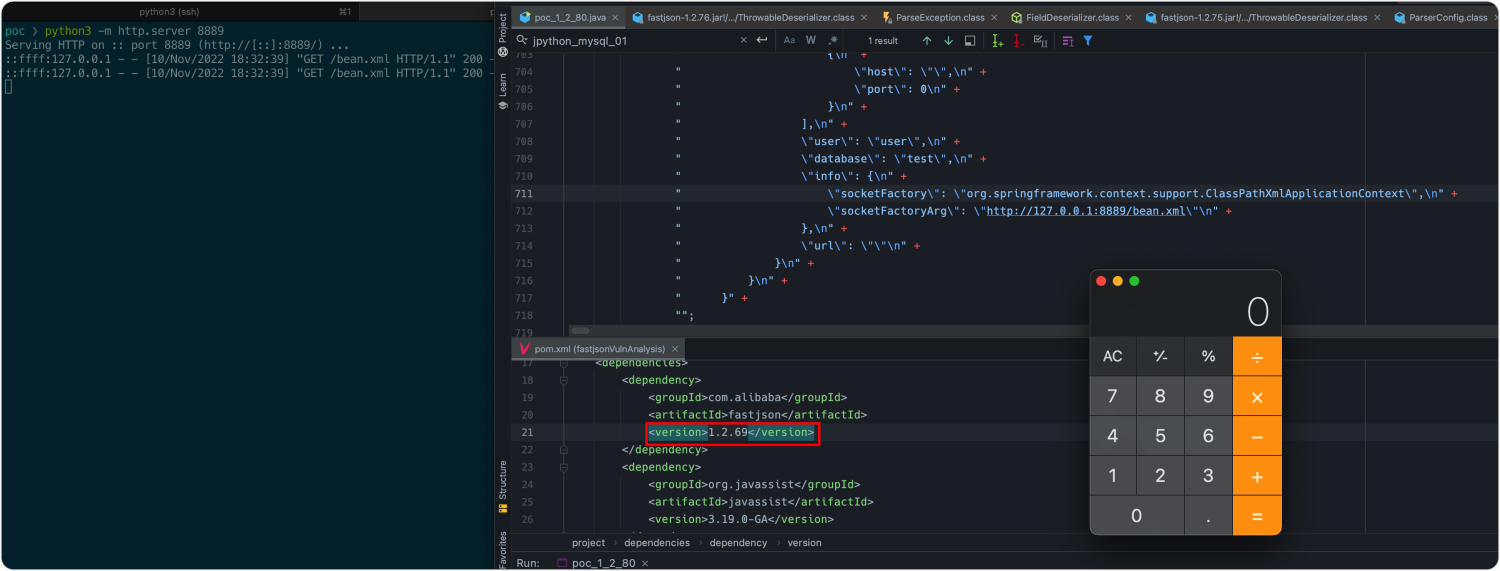Close the poc_1_2_80 run tab
Viewport: 1500px width, 571px height.
[646, 563]
